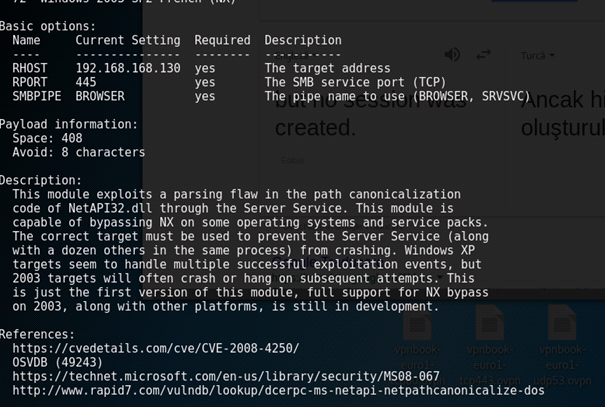Click the 'Current Setting' column header
This screenshot has width=605, height=407.
click(x=128, y=40)
